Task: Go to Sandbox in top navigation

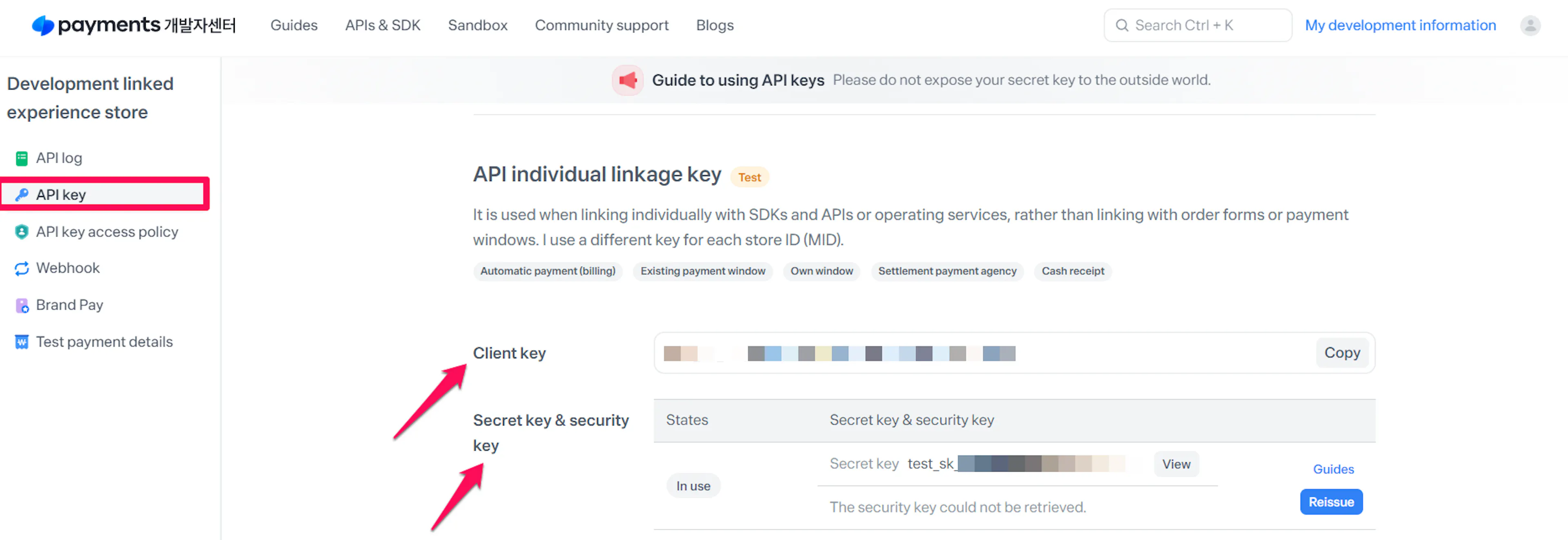Action: point(478,26)
